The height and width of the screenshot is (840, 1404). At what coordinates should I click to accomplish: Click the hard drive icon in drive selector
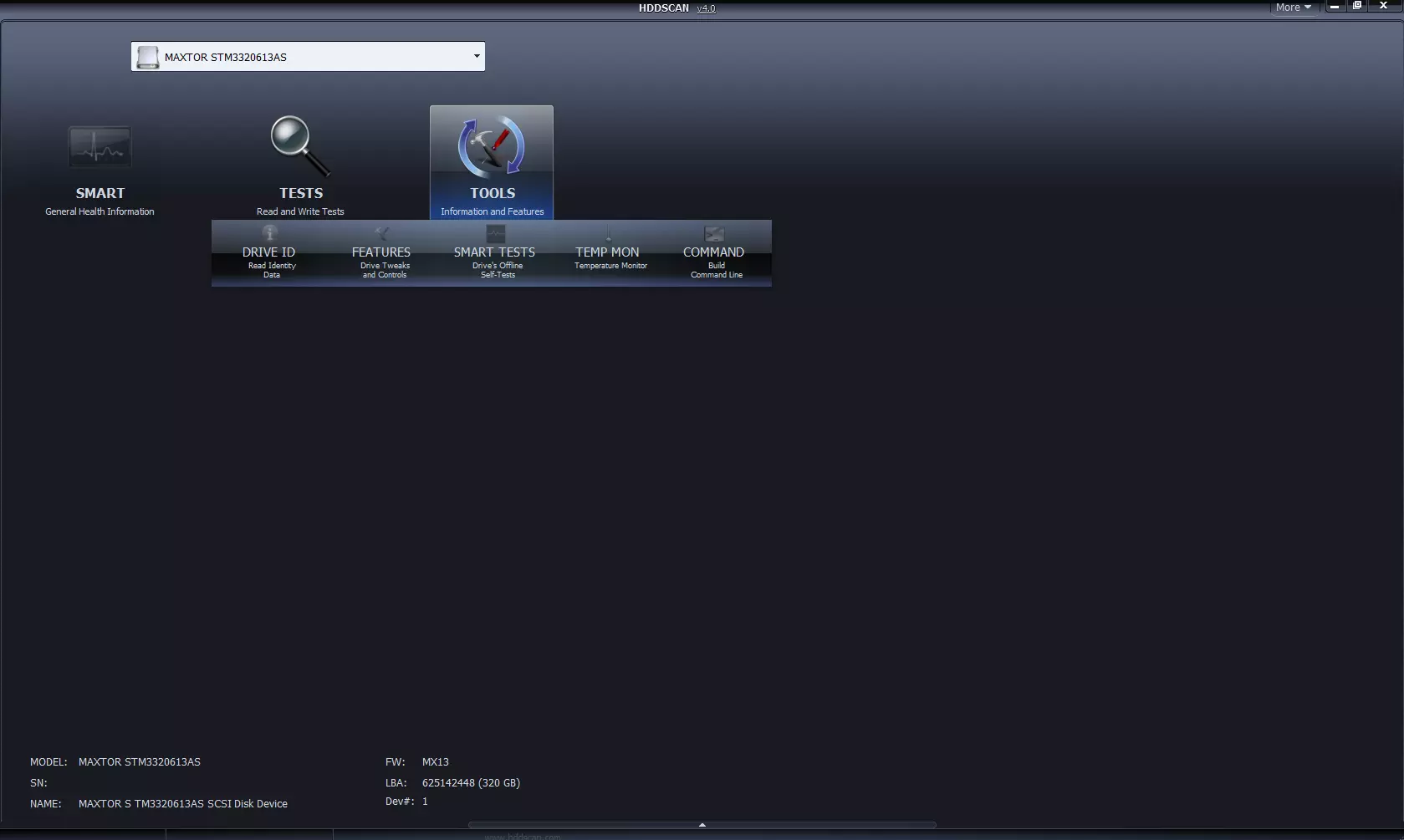[x=147, y=57]
